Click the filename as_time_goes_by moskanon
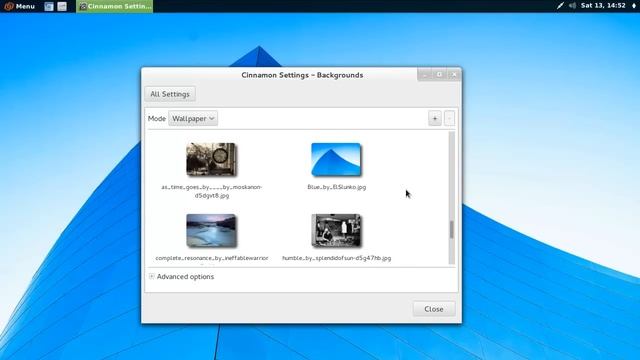Image resolution: width=640 pixels, height=360 pixels. [x=211, y=191]
